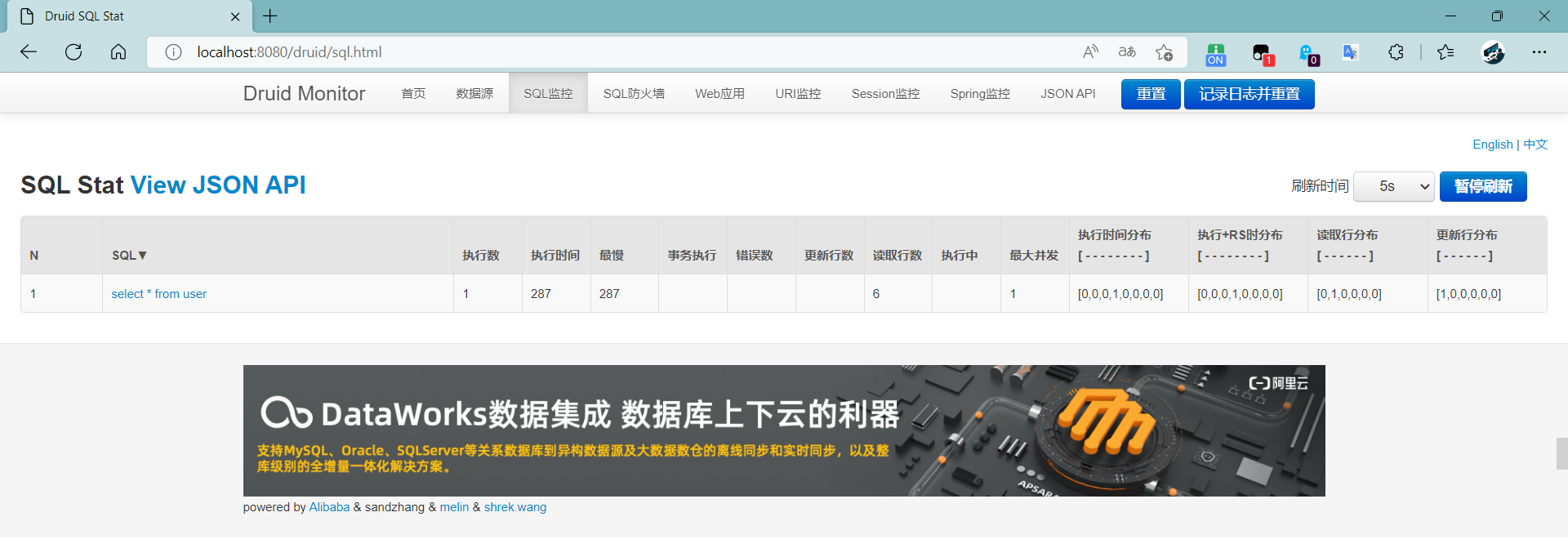
Task: Select the Druid SQL Stat tab
Action: pyautogui.click(x=128, y=16)
